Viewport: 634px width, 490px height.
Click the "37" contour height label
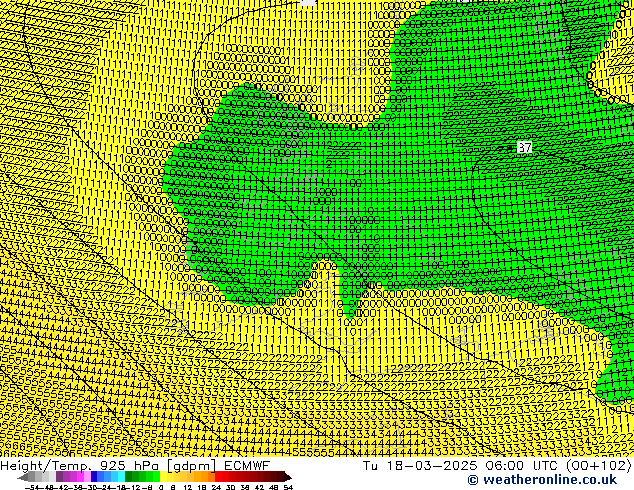tap(524, 147)
